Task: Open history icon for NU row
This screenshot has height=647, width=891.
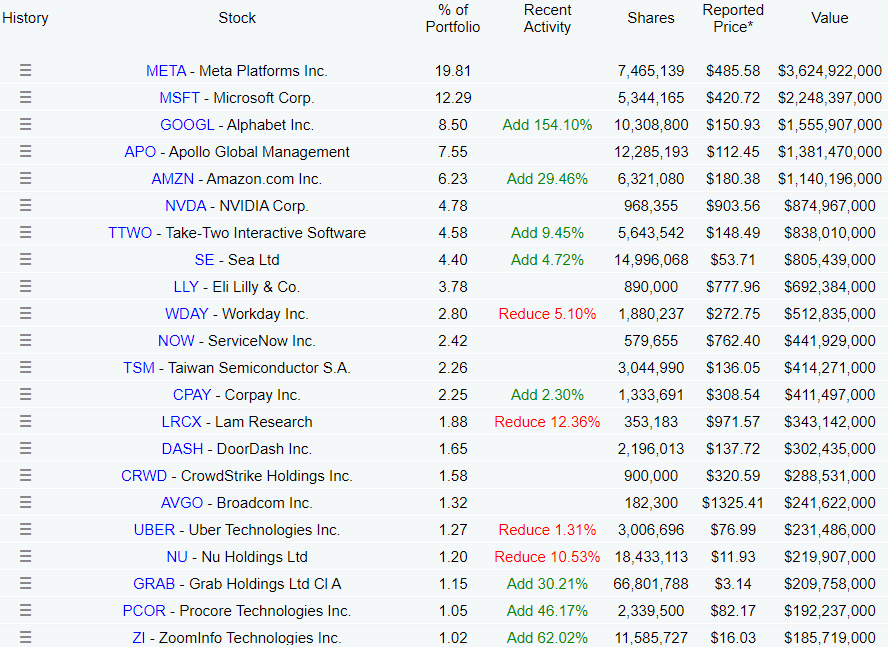Action: pos(26,556)
